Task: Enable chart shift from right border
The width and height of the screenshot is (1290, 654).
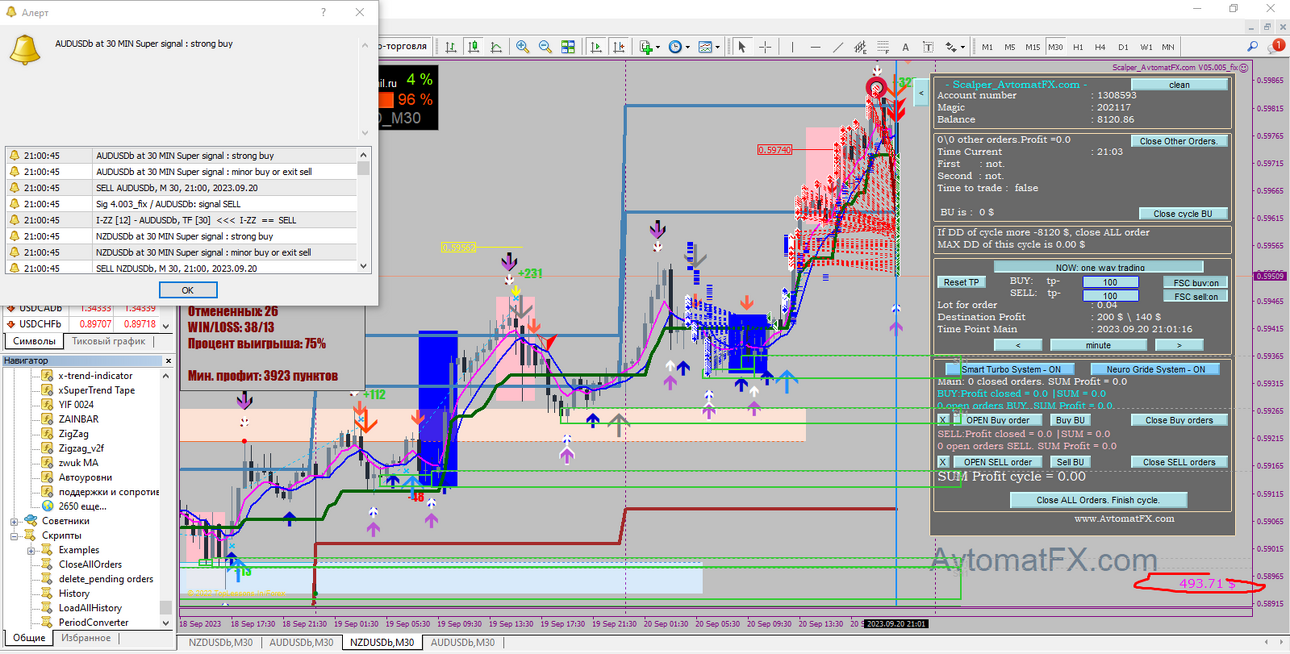Action: pos(620,46)
